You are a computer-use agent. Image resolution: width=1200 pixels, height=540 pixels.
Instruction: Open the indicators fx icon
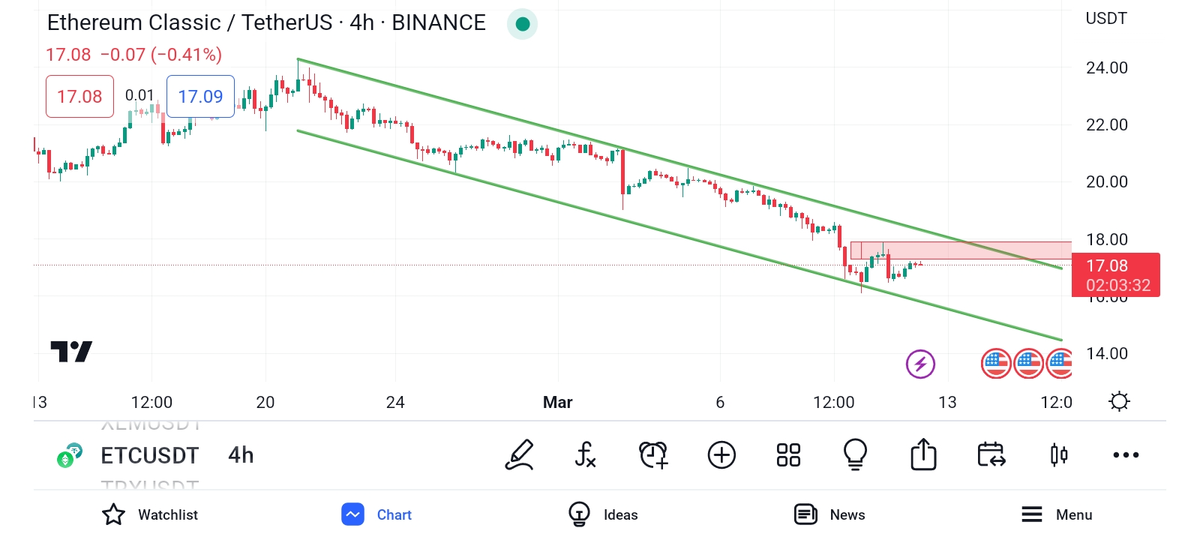(x=586, y=455)
